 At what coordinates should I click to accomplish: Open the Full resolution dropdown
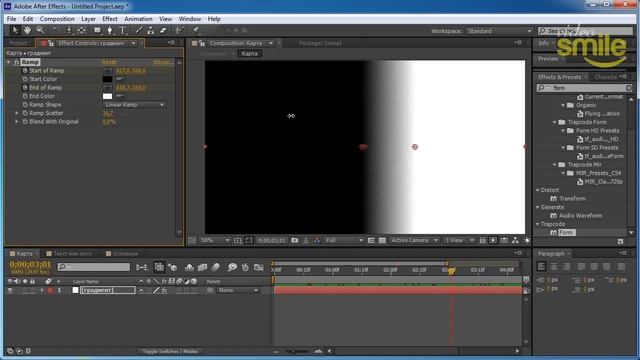click(x=344, y=240)
